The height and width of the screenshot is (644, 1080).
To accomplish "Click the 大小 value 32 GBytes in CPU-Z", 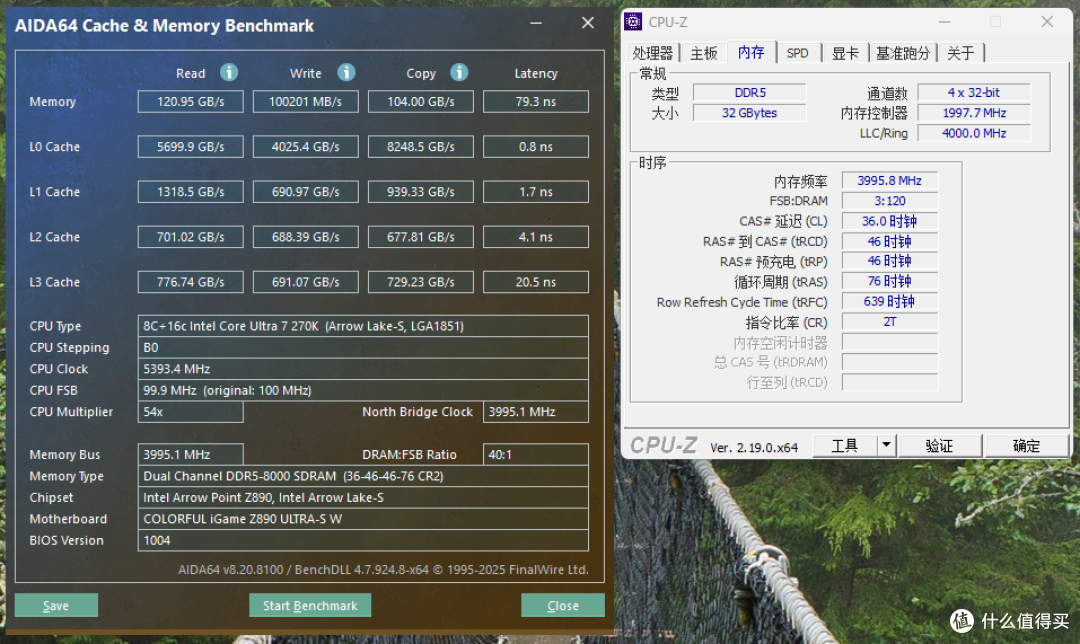I will point(749,113).
